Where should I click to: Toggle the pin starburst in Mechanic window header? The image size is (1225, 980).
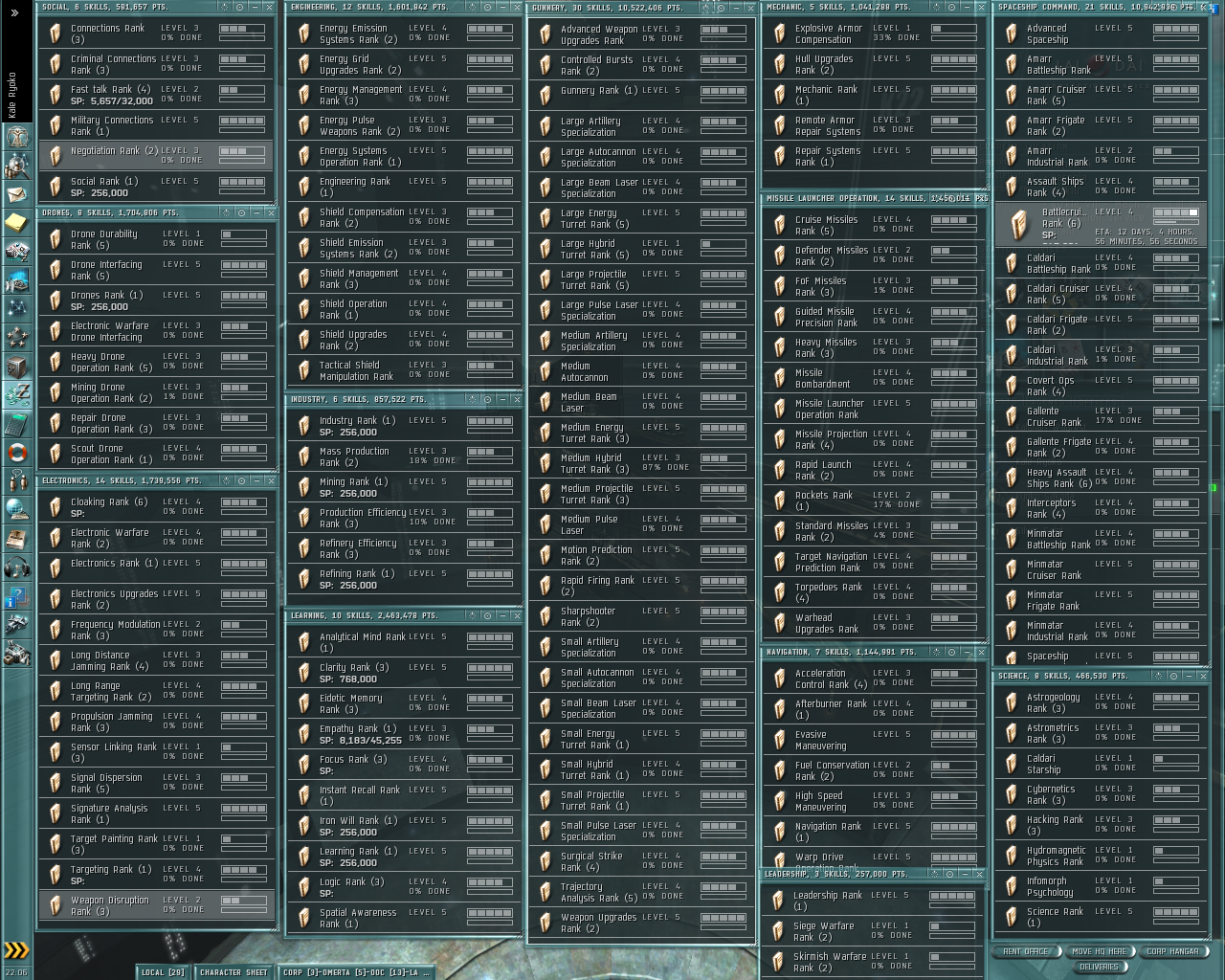934,7
